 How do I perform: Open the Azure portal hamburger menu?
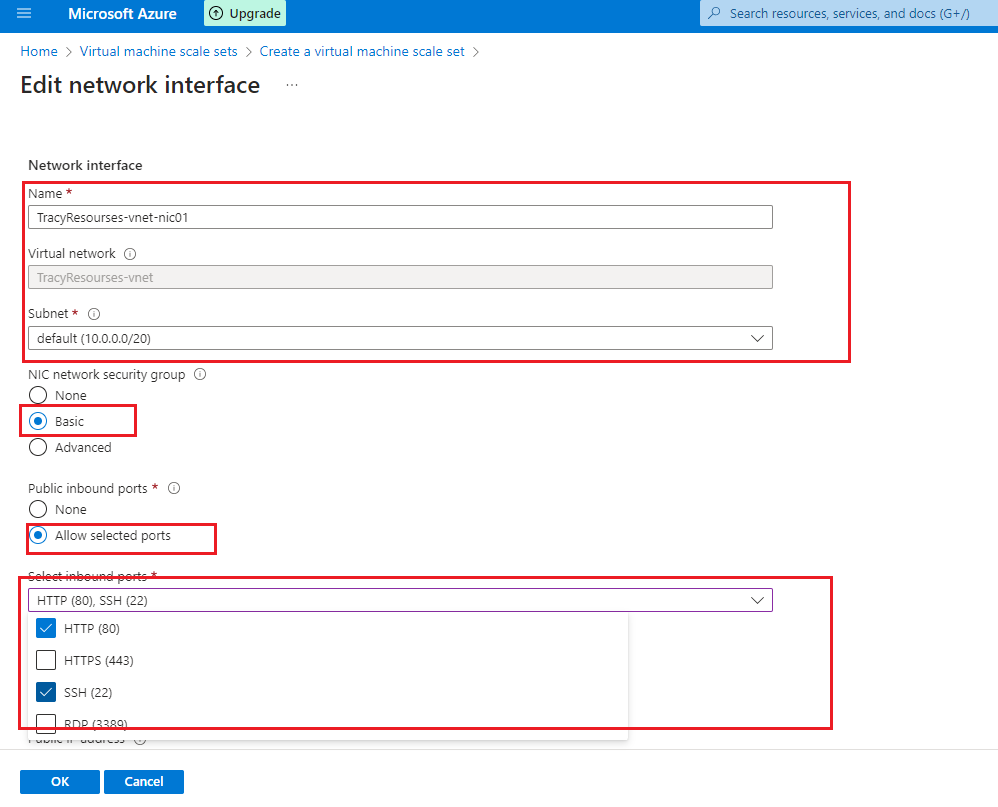[x=24, y=14]
